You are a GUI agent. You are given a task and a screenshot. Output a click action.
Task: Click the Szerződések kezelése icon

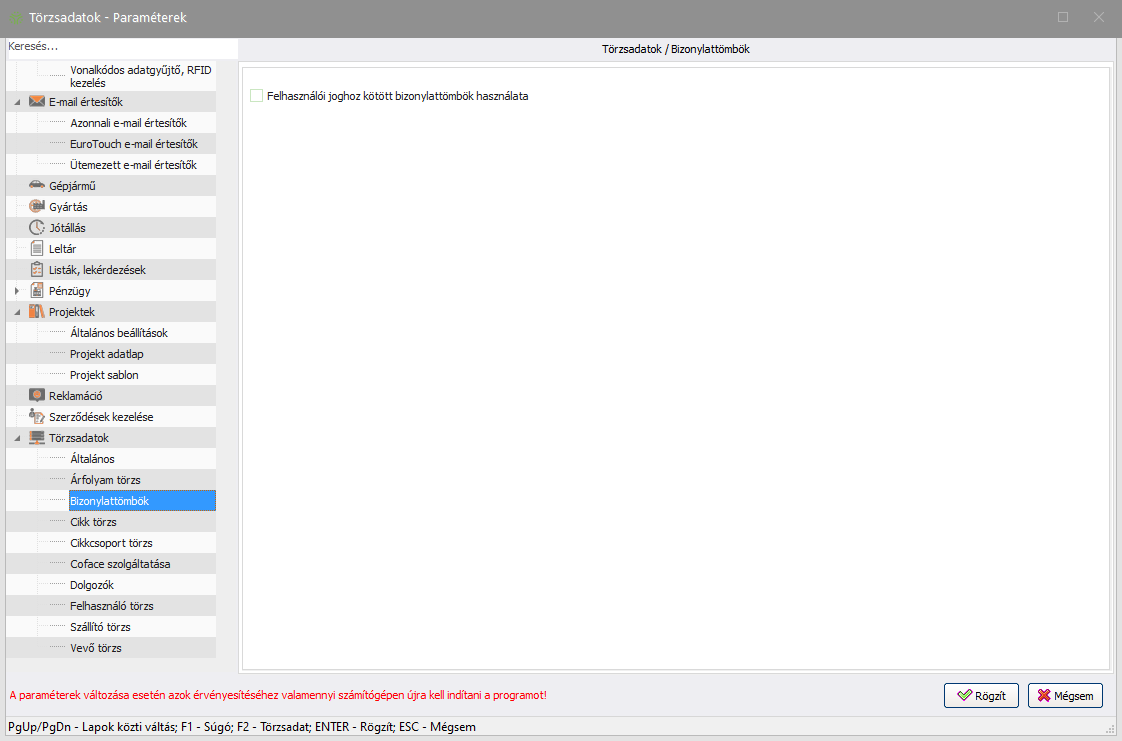(x=37, y=417)
